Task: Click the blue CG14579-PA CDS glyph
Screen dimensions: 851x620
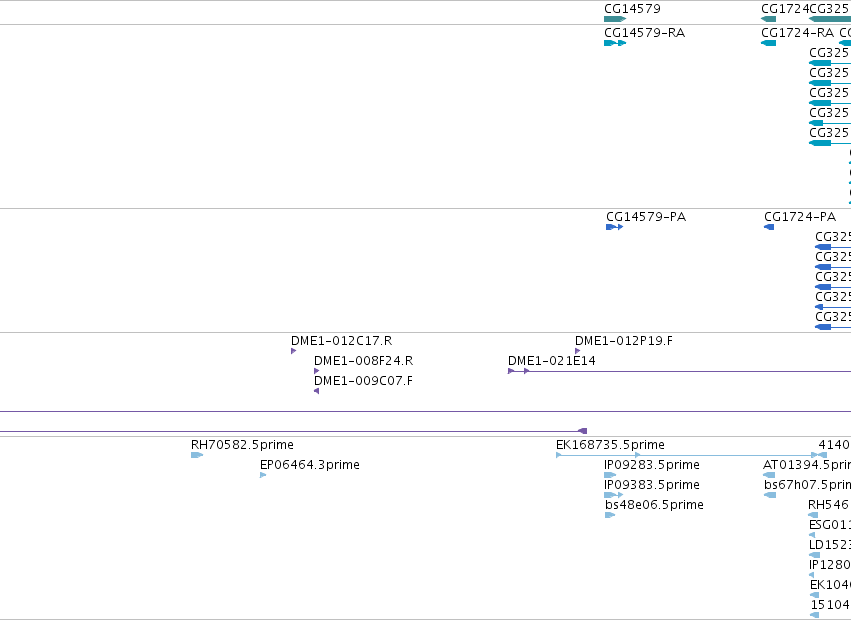Action: click(x=614, y=227)
